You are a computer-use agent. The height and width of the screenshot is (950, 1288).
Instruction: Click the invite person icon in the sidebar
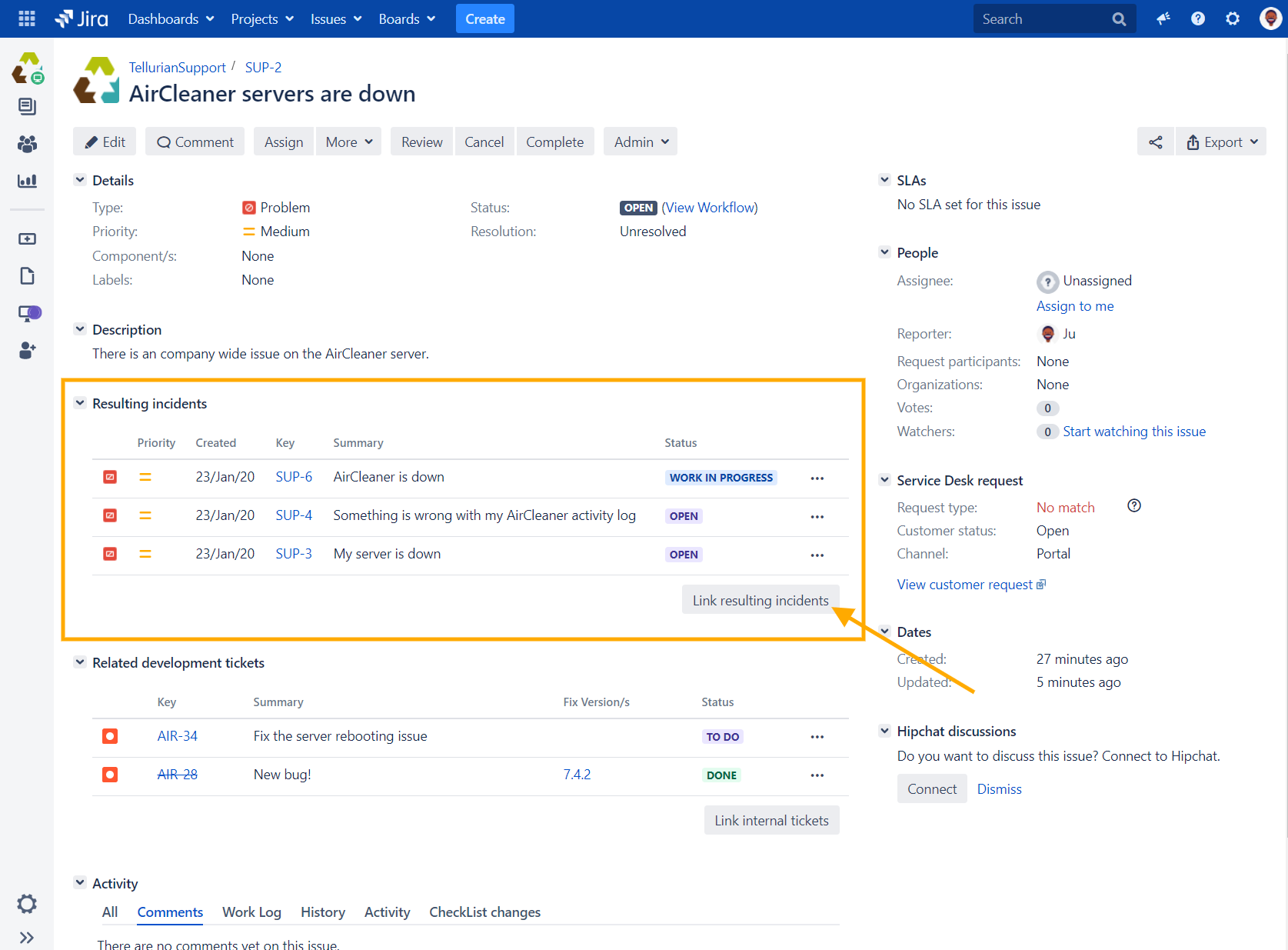pyautogui.click(x=27, y=351)
